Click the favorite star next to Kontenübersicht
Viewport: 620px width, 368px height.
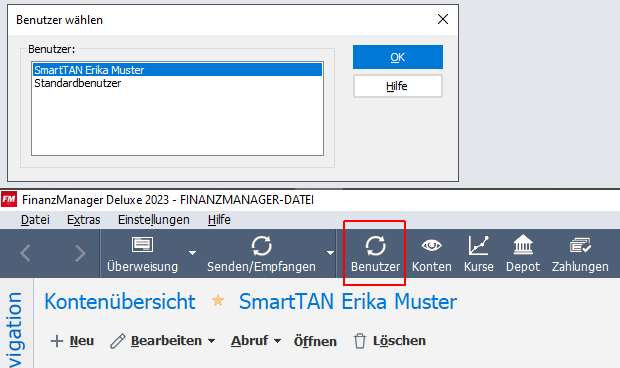tap(218, 301)
